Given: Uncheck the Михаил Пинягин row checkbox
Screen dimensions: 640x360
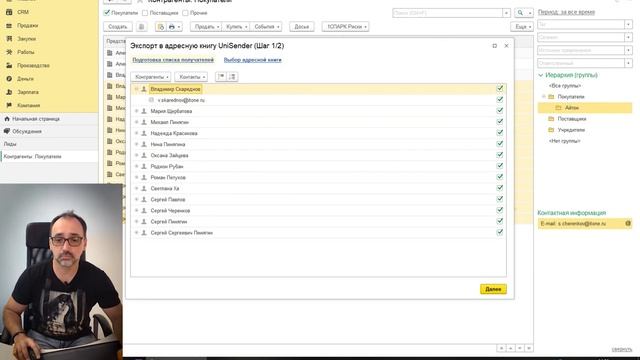Looking at the screenshot, I should [500, 121].
